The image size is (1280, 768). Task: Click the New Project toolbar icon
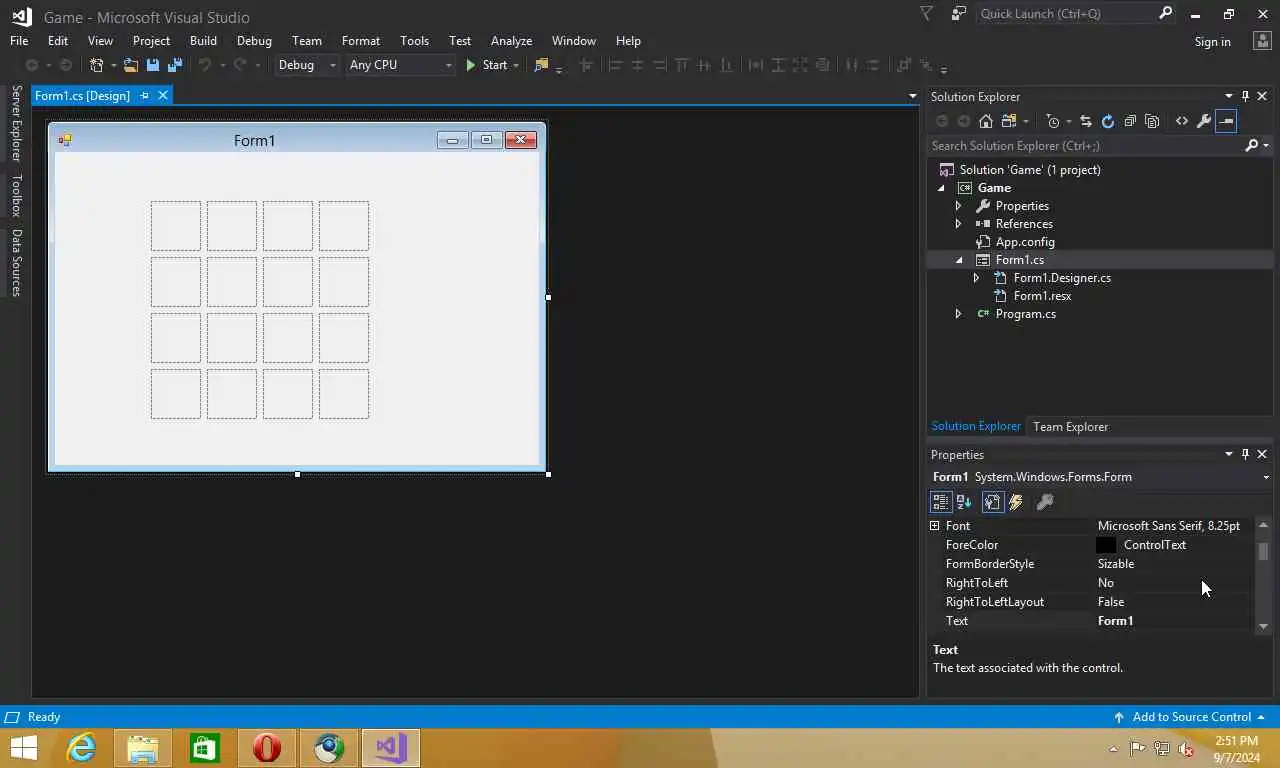tap(96, 65)
